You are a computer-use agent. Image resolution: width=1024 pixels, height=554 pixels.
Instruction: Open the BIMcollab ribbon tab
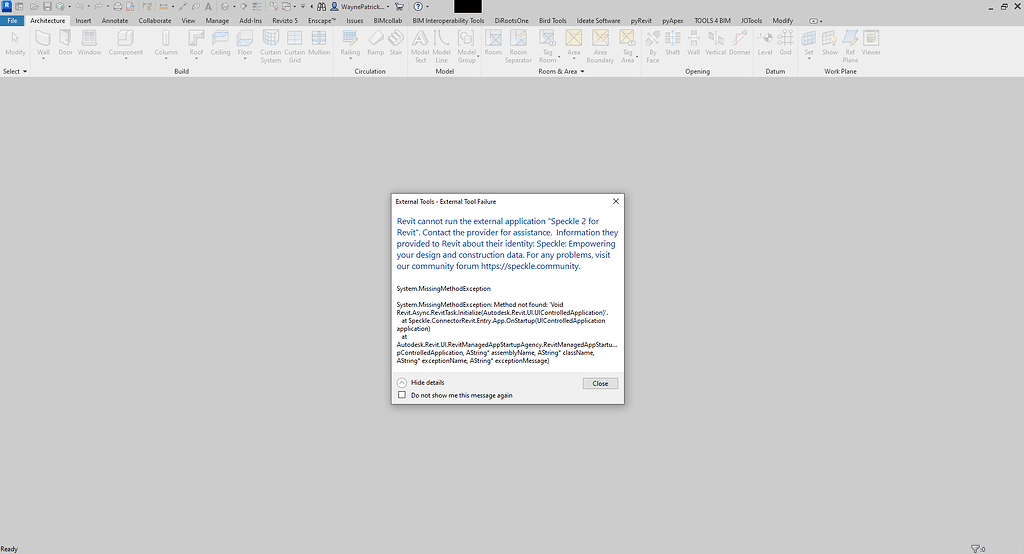(388, 20)
